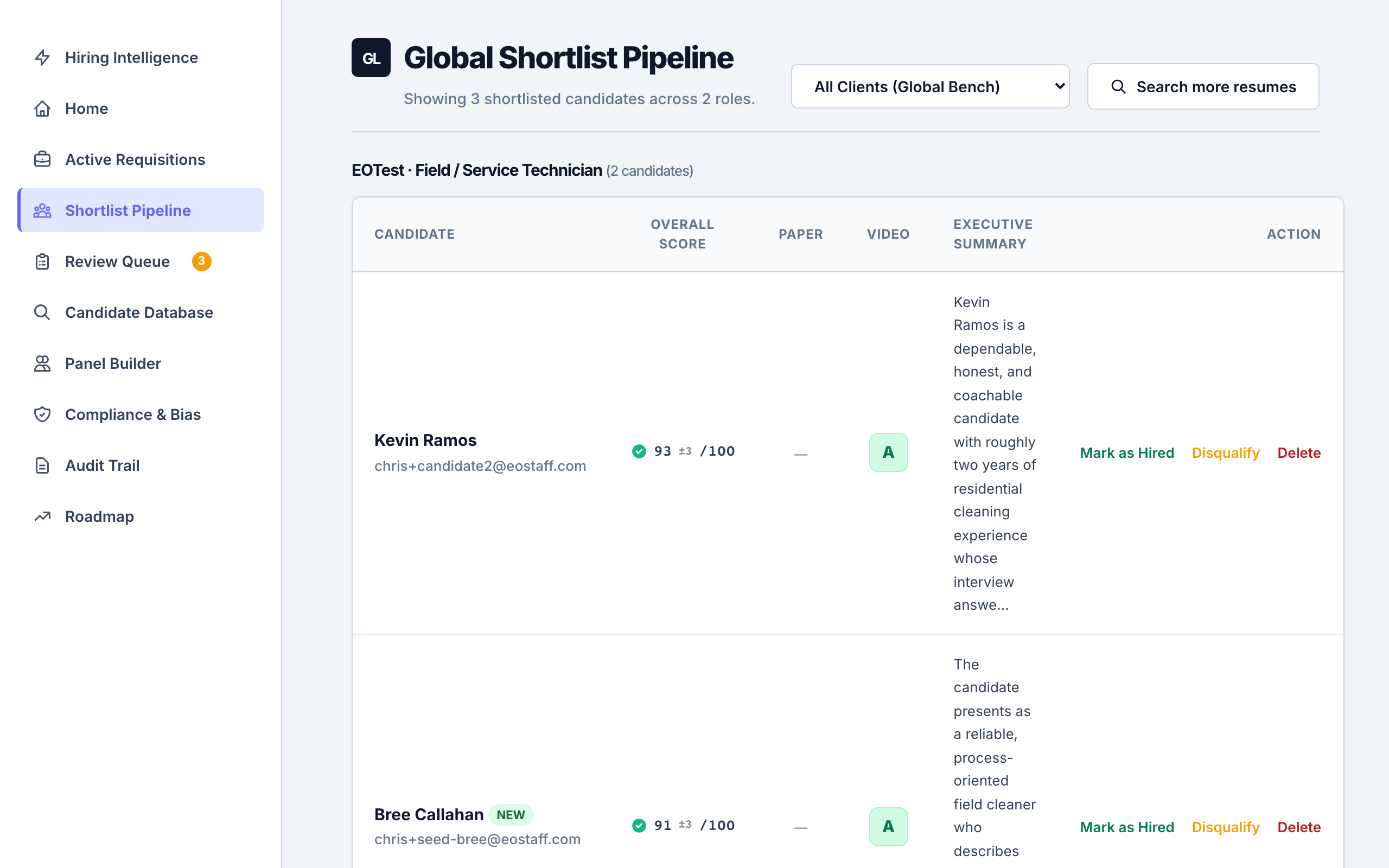
Task: Disqualify Kevin Ramos
Action: pyautogui.click(x=1226, y=453)
